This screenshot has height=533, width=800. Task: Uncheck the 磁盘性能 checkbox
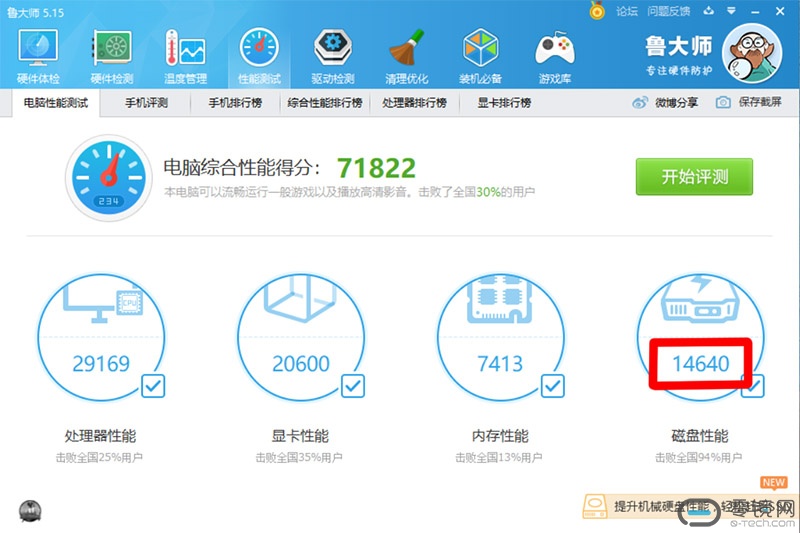[753, 386]
